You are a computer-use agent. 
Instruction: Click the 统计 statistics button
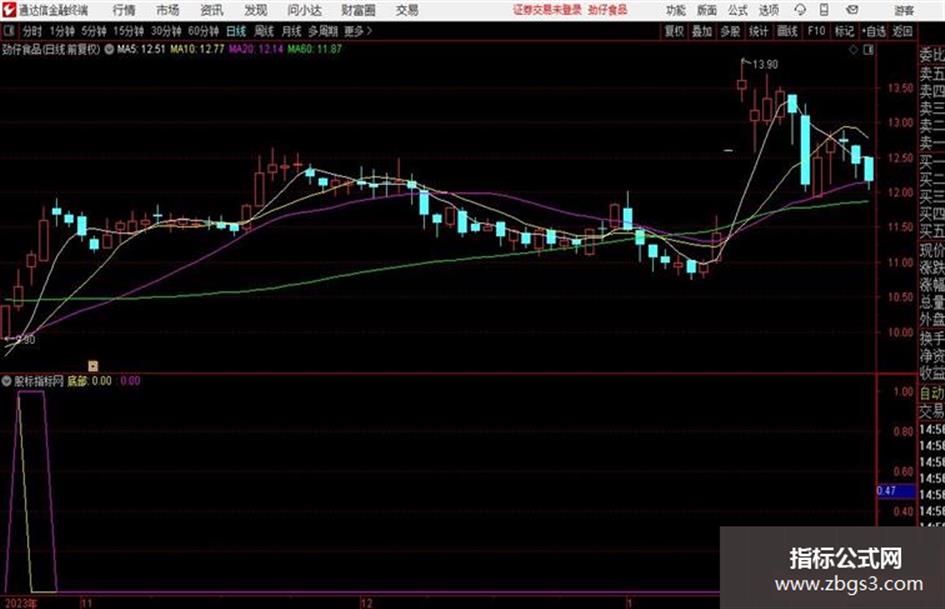coord(758,31)
